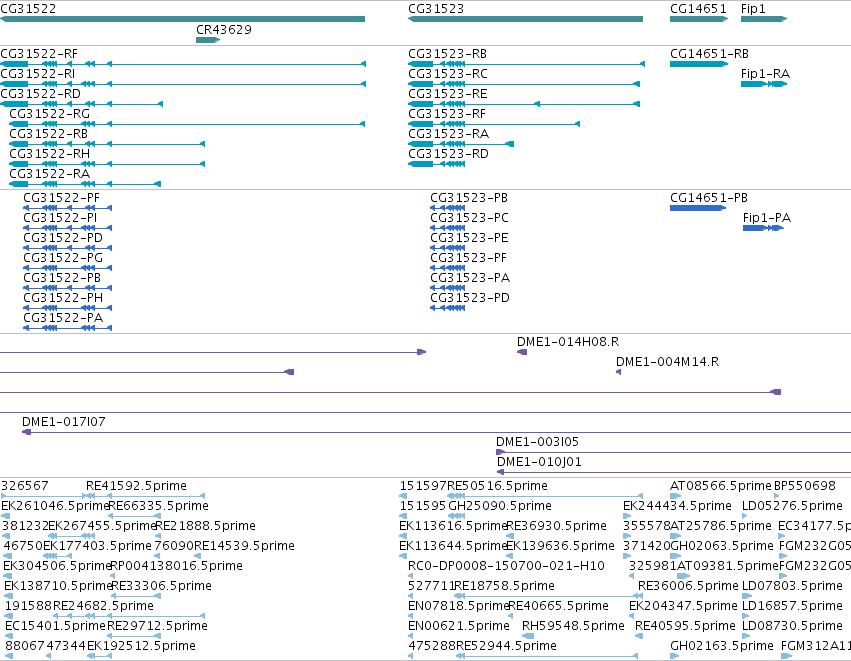Select EST label RP004138016.5prime

coord(176,567)
